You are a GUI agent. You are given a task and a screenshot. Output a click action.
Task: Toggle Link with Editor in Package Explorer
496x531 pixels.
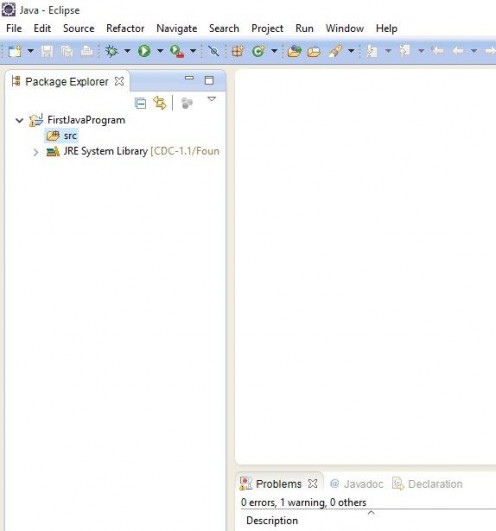pyautogui.click(x=160, y=103)
